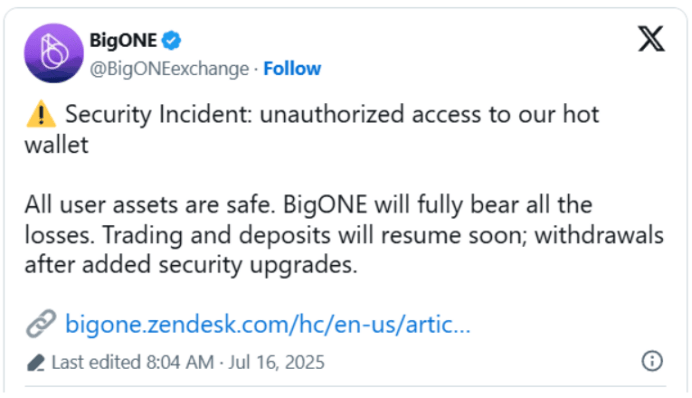The height and width of the screenshot is (398, 692).
Task: Click the word 'withdrawals' in the tweet
Action: [599, 235]
